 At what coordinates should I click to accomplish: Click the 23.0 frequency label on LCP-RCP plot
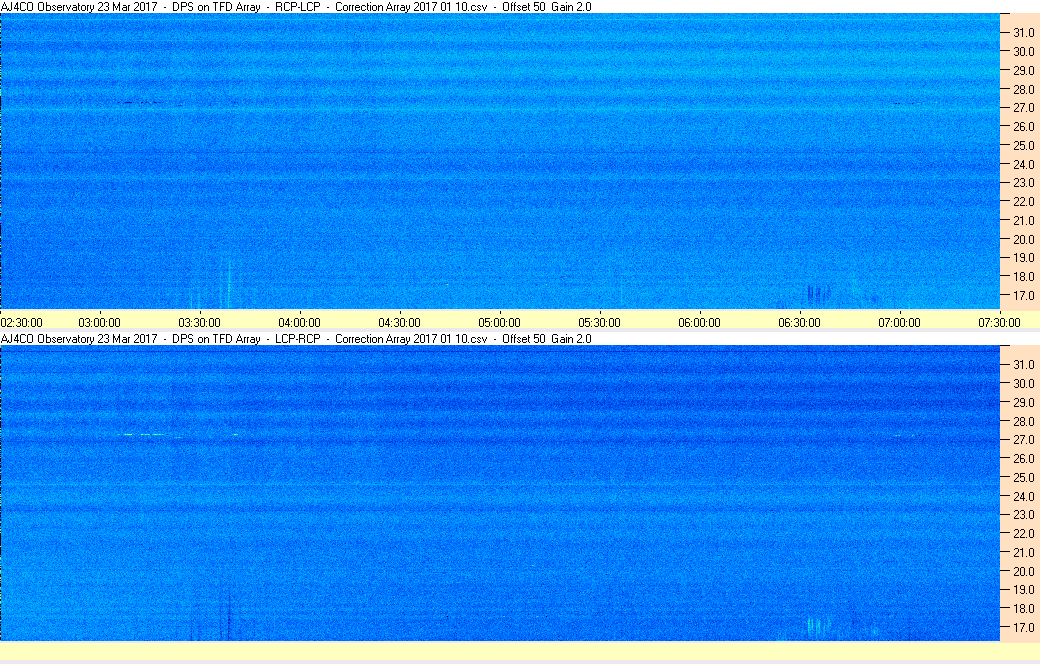(1023, 514)
